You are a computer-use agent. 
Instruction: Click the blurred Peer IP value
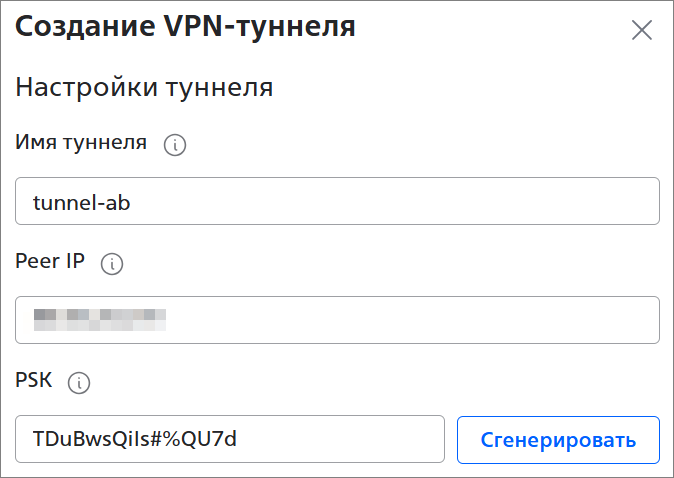click(99, 320)
